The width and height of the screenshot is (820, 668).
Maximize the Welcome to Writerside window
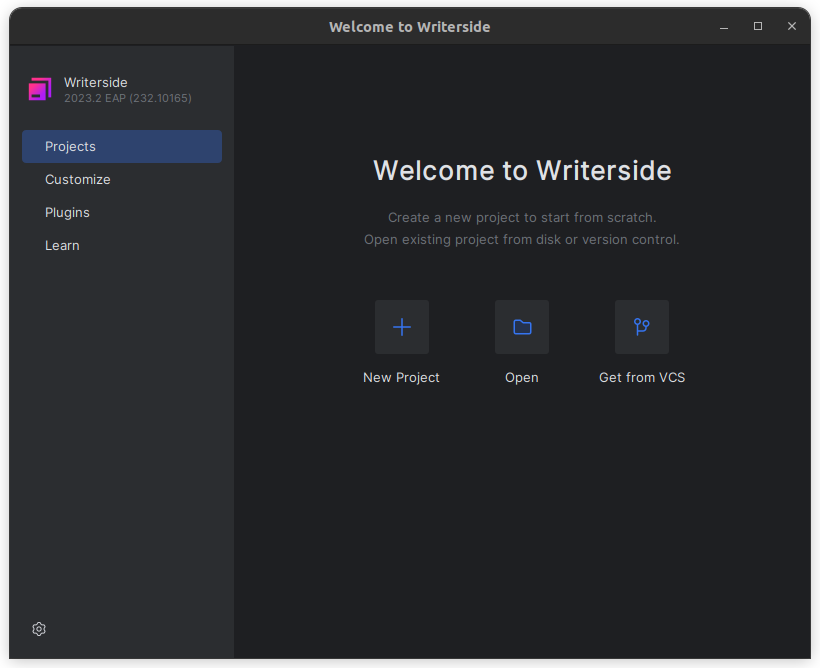(x=758, y=27)
